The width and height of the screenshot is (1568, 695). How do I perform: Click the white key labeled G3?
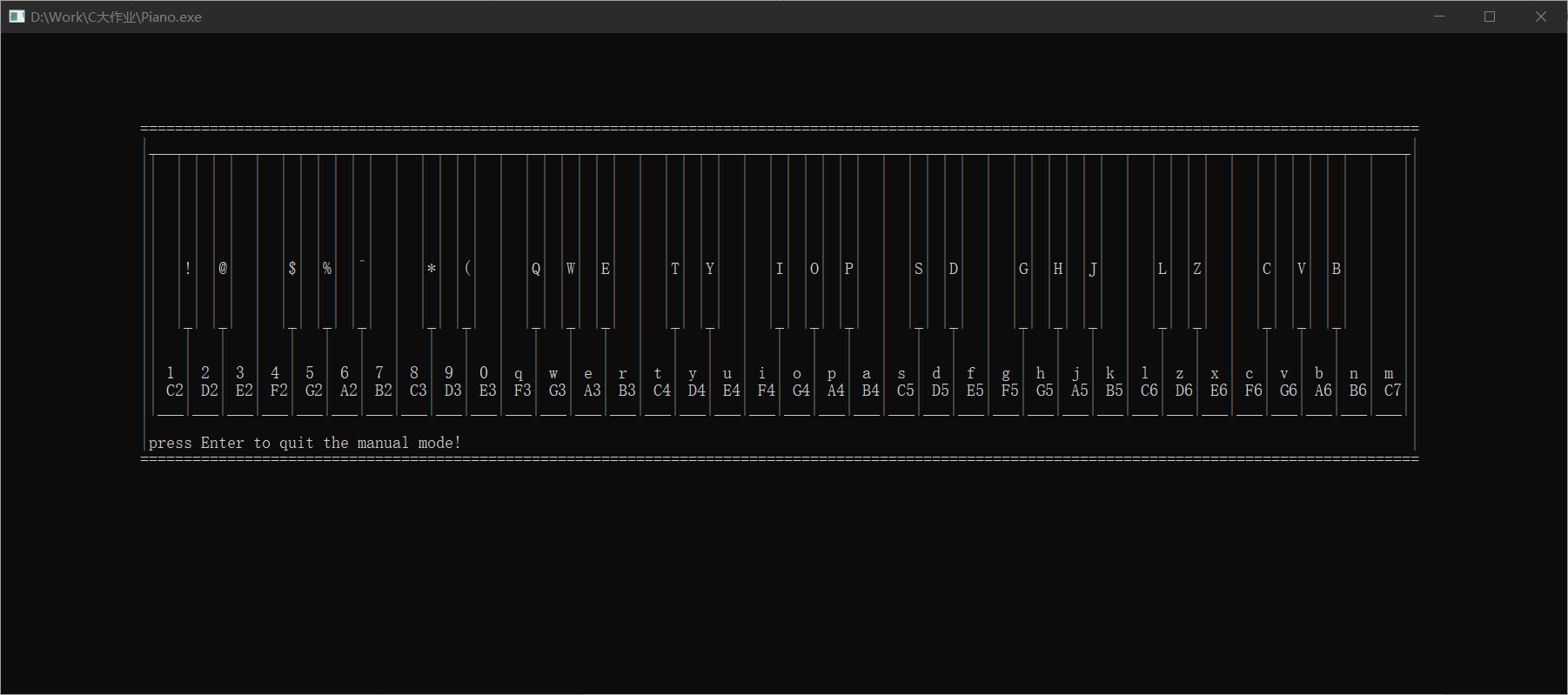coord(553,383)
